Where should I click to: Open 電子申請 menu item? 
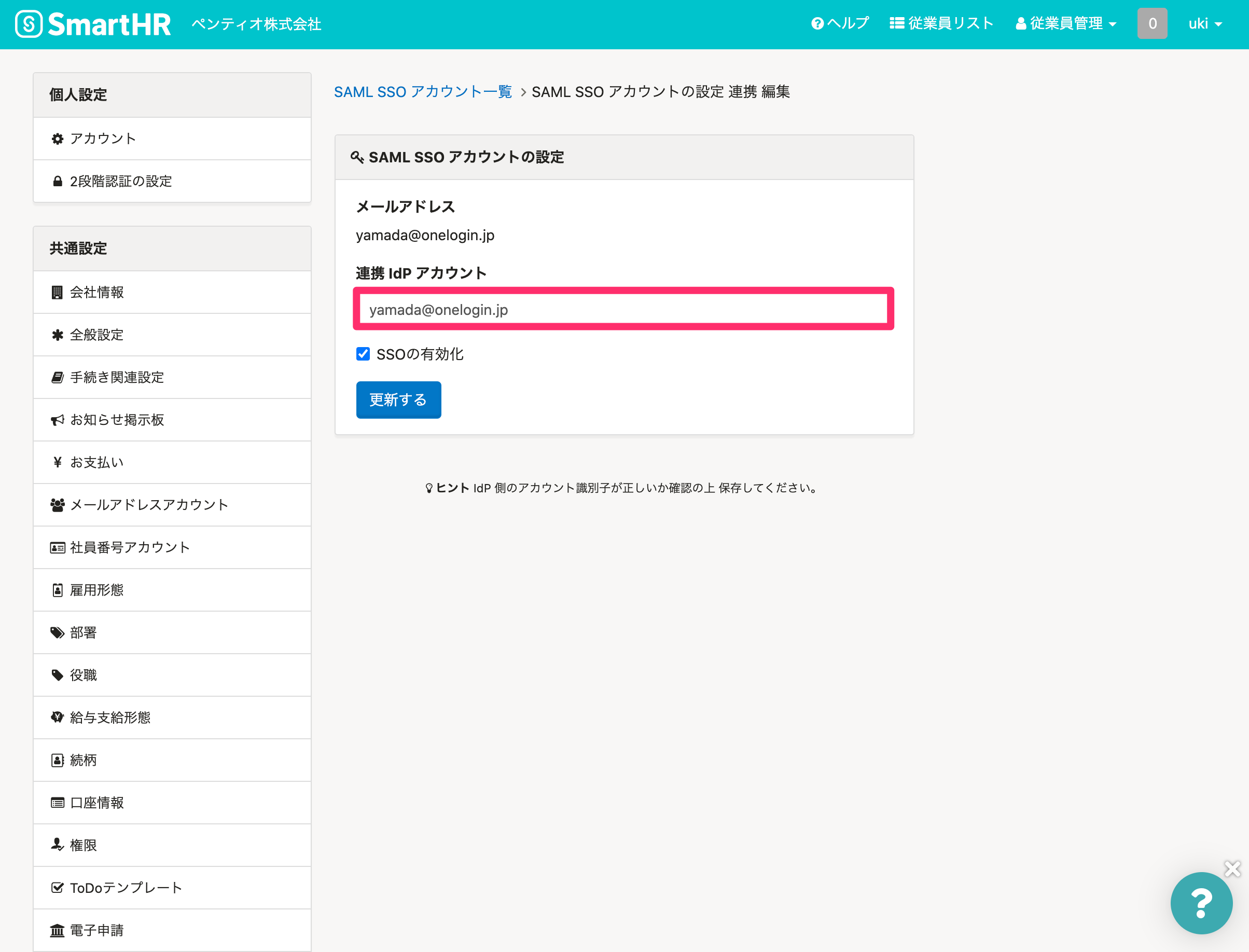[x=172, y=930]
